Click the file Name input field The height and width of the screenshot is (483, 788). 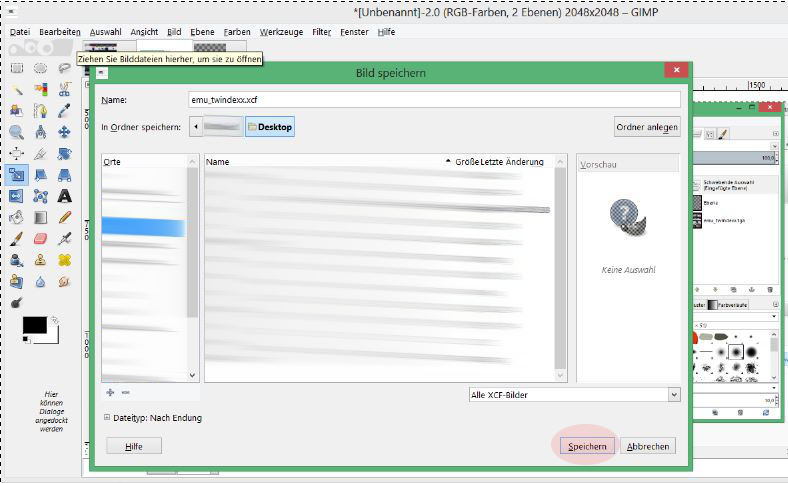point(435,100)
